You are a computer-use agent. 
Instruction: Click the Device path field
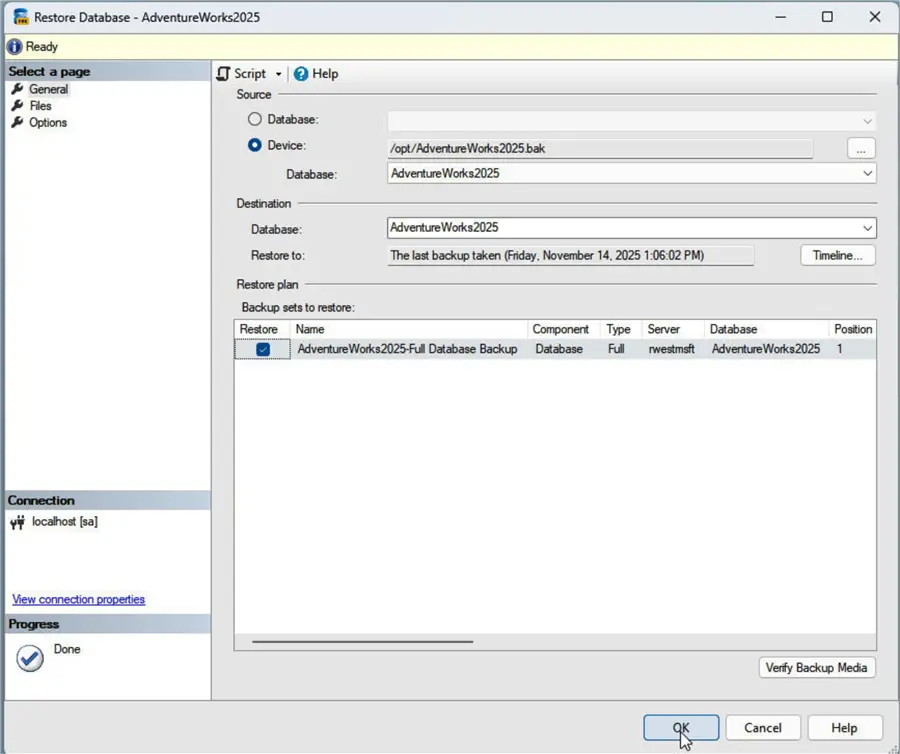tap(600, 149)
